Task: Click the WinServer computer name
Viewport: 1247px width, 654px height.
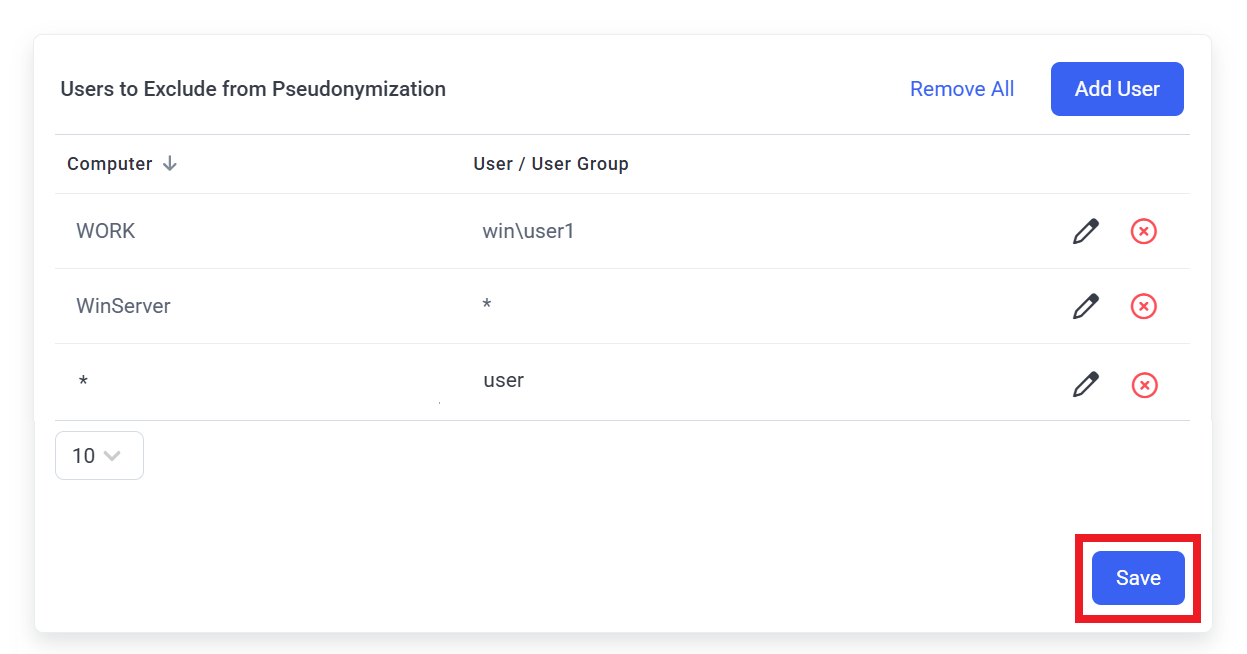Action: click(123, 306)
